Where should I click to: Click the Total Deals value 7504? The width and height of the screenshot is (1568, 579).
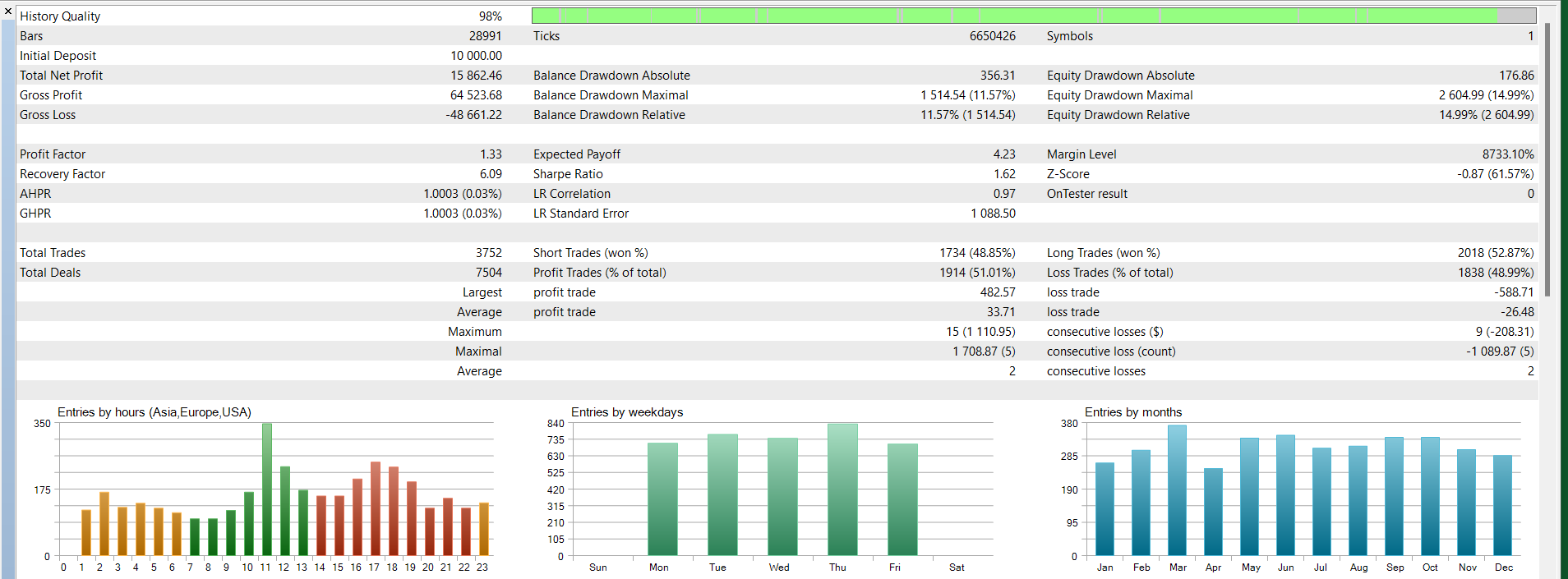point(489,273)
